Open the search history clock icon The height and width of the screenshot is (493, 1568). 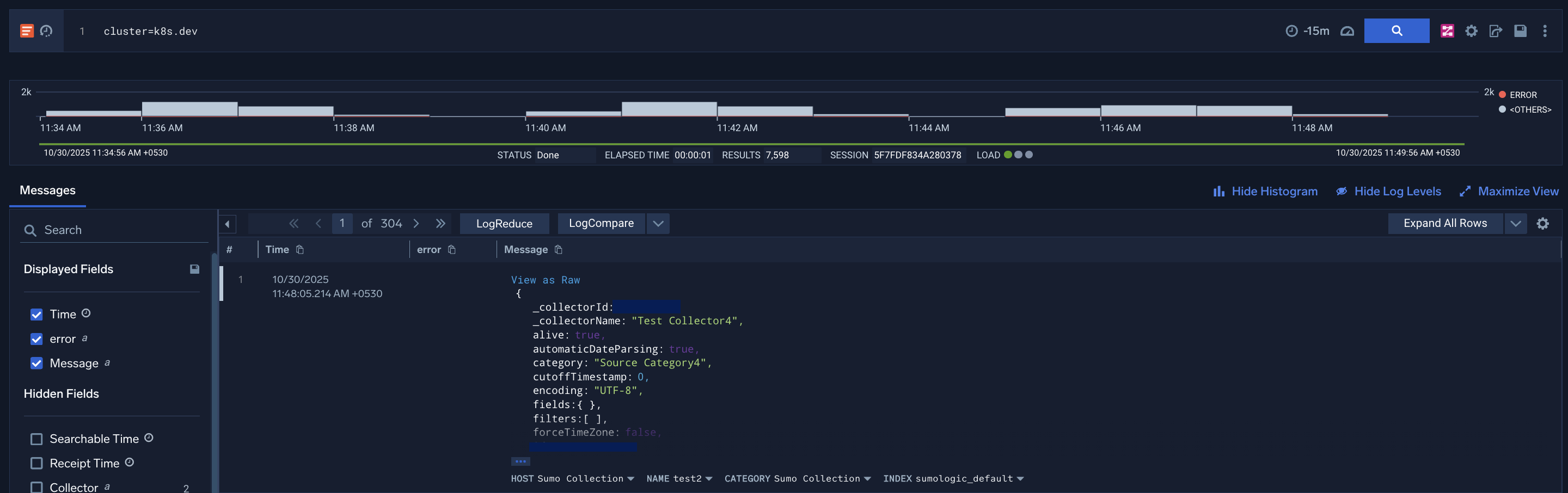[x=46, y=31]
